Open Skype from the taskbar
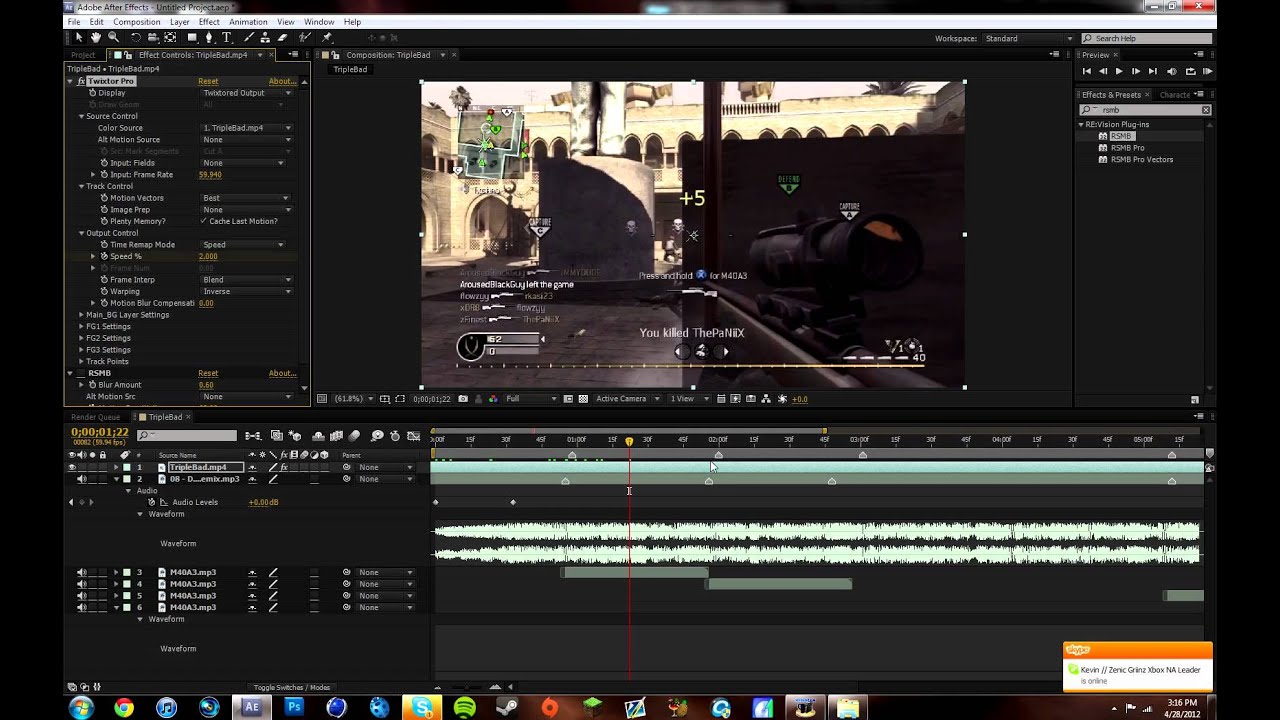 (422, 707)
